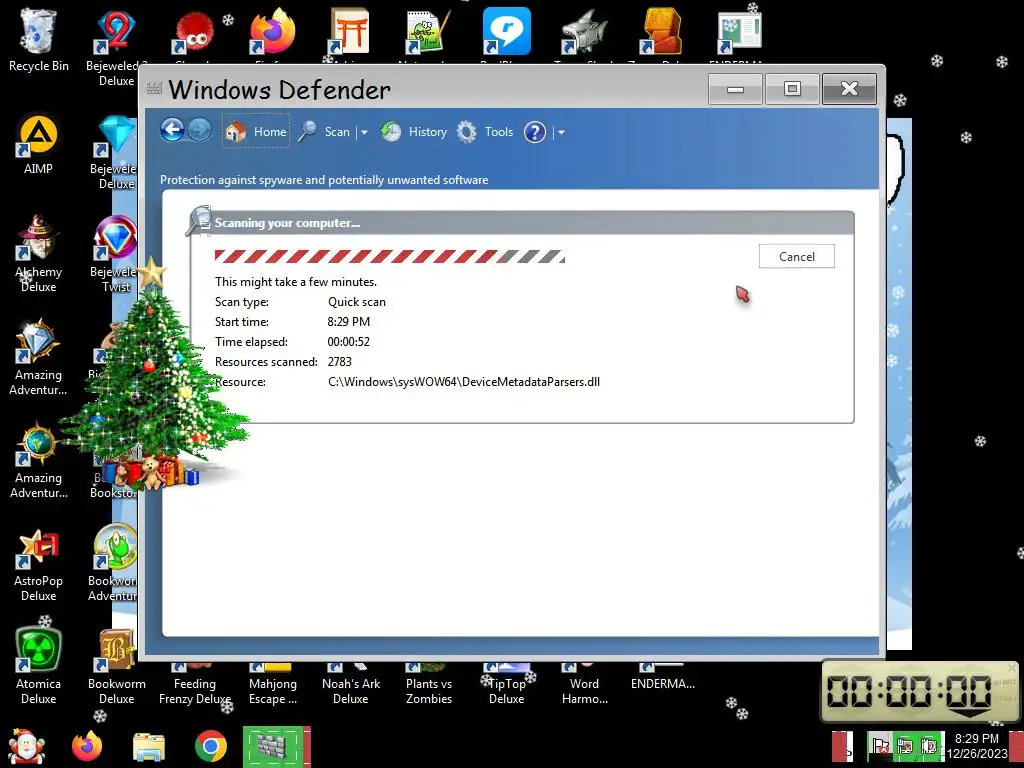Click the Action Center flag tray icon
This screenshot has height=768, width=1024.
pyautogui.click(x=881, y=746)
